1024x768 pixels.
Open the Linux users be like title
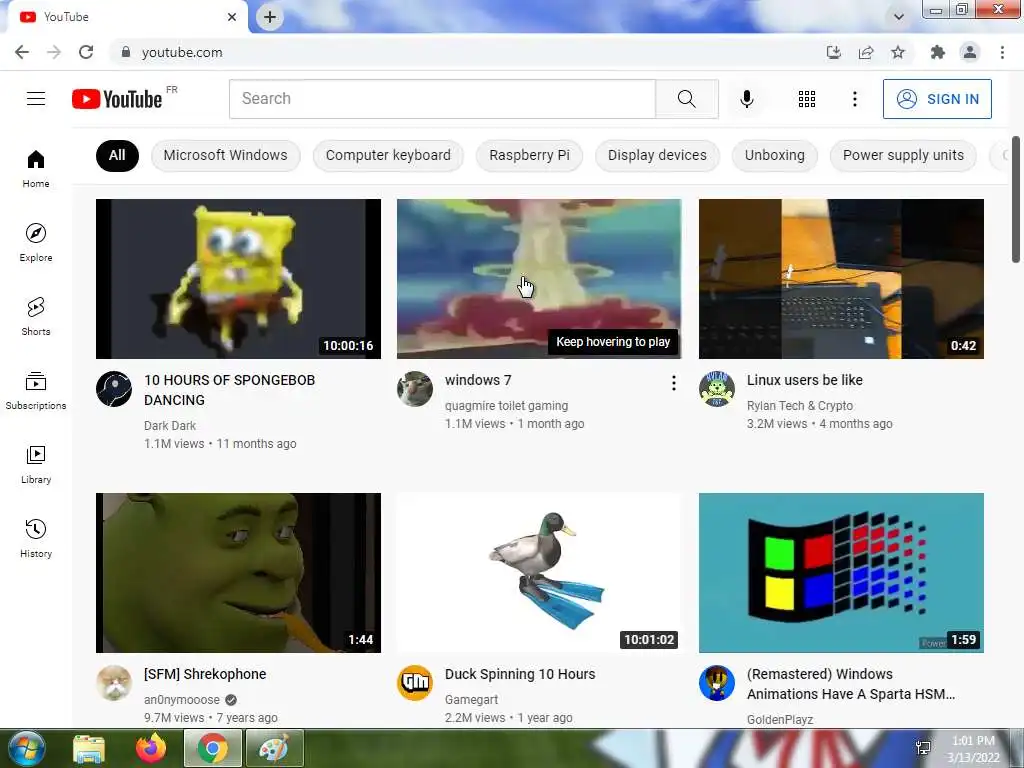pyautogui.click(x=805, y=380)
